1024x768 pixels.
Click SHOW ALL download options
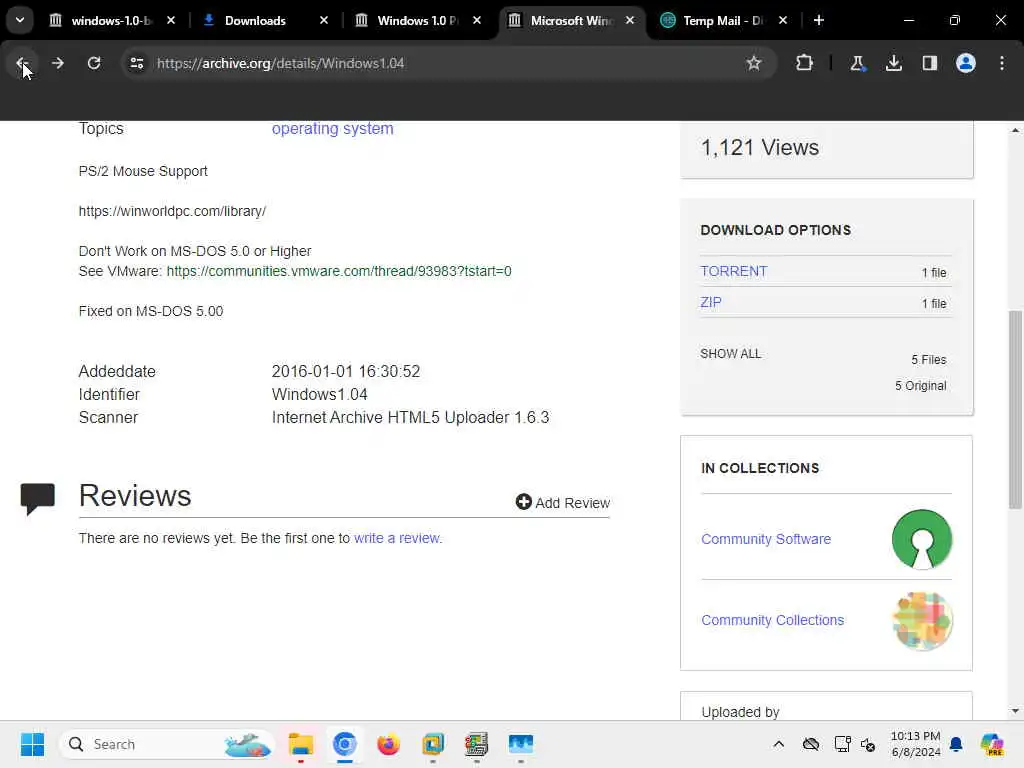(730, 354)
